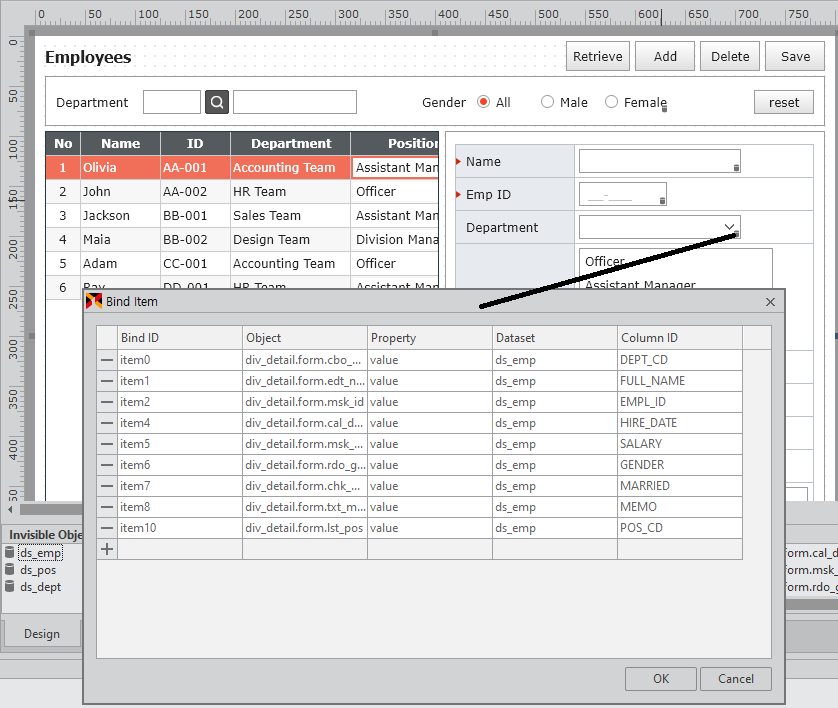Click the Retrieve button
Screen dimensions: 838x708
click(597, 57)
